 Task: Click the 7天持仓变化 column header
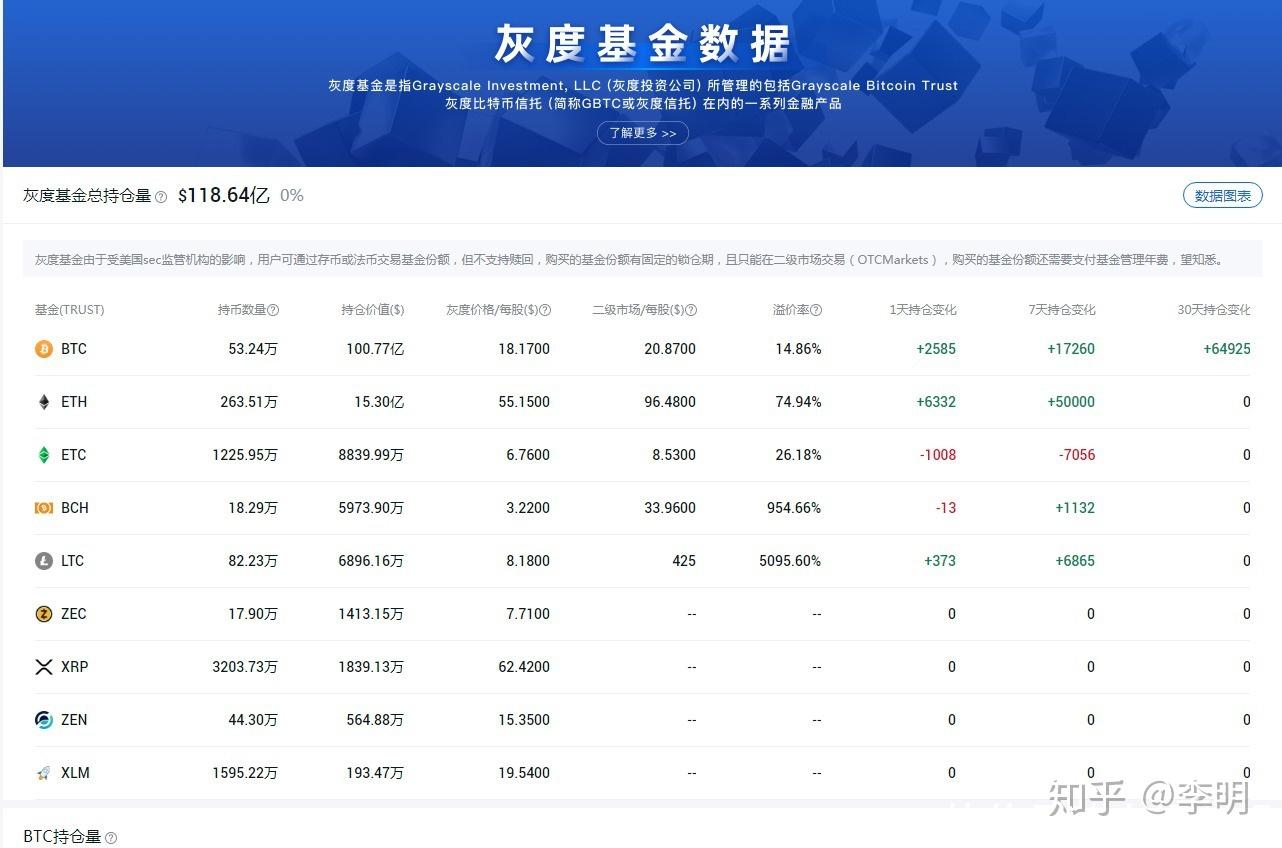pos(1062,310)
